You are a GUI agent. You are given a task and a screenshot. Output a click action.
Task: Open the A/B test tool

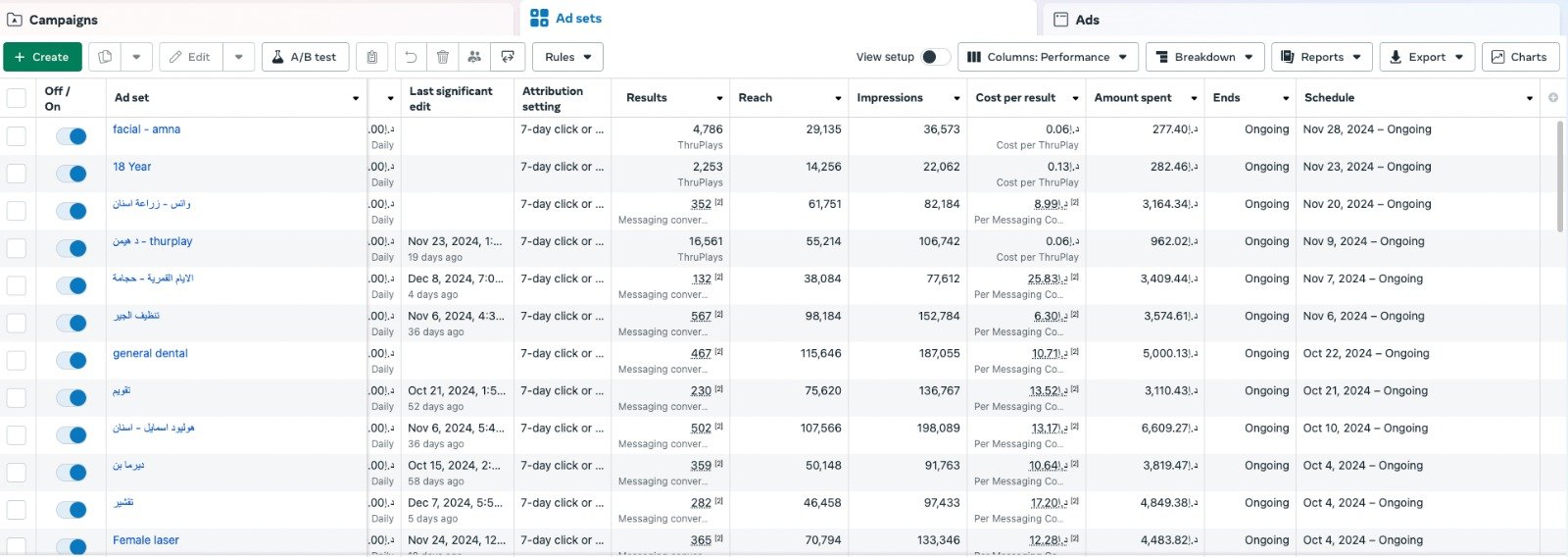point(304,57)
